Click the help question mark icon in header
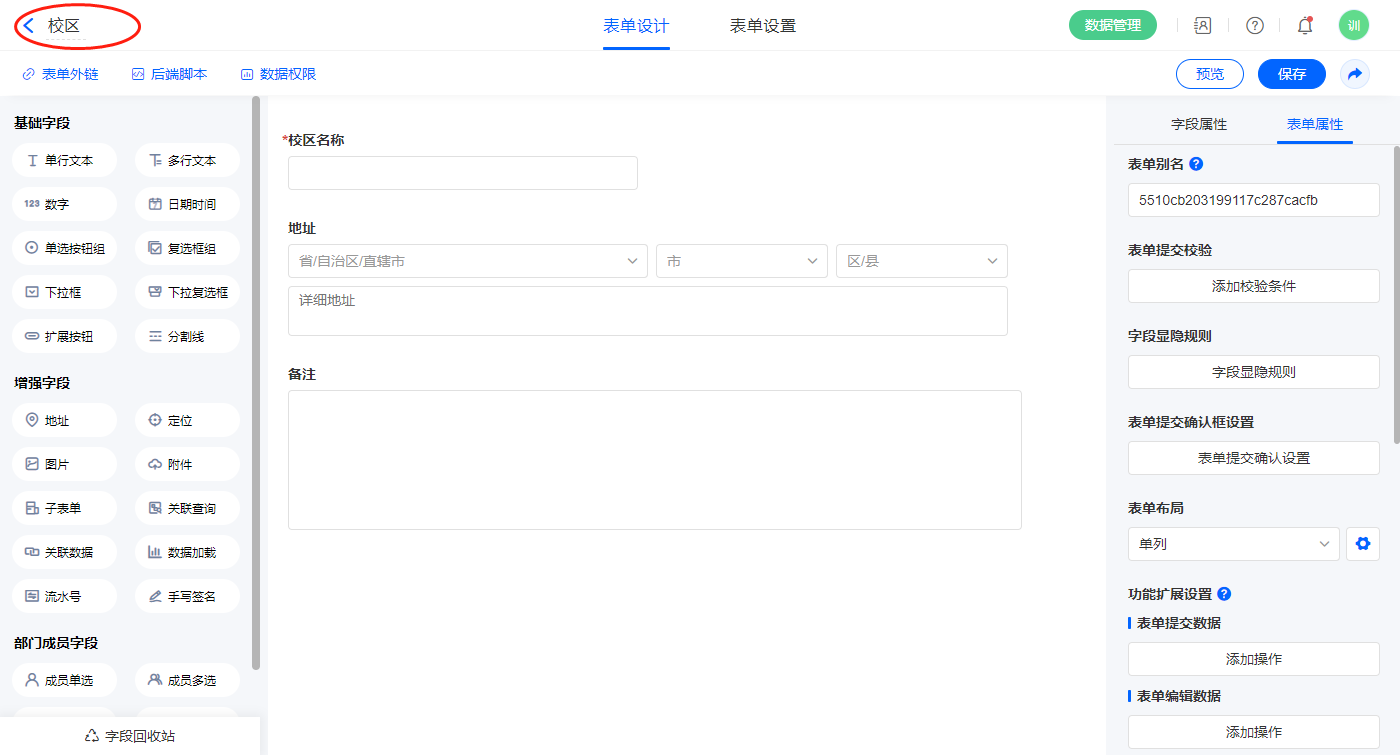Viewport: 1400px width, 755px height. pos(1254,26)
